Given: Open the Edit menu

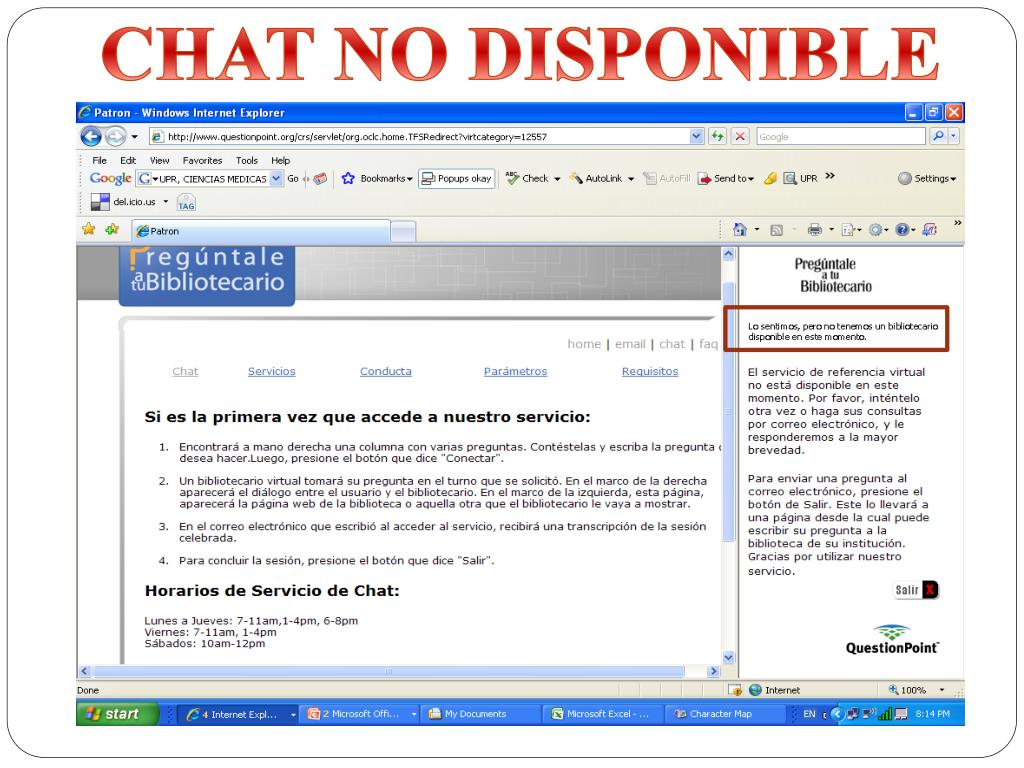Looking at the screenshot, I should click(x=128, y=161).
